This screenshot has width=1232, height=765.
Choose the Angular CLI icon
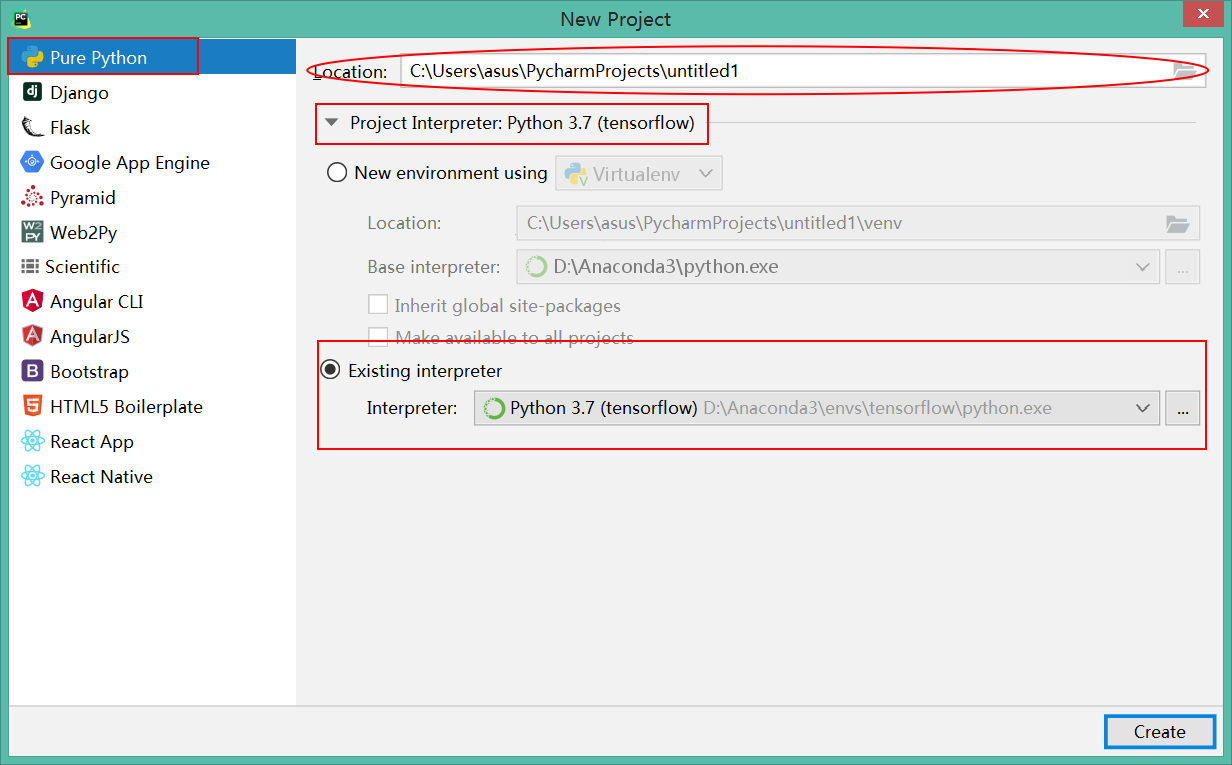click(x=32, y=302)
